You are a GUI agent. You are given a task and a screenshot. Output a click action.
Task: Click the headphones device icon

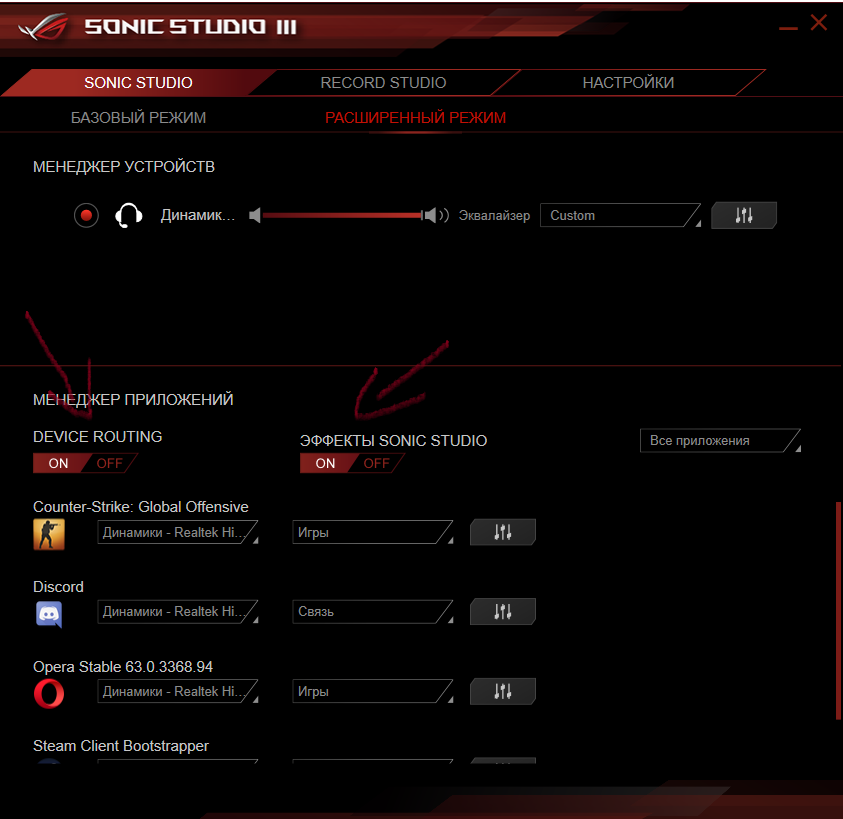click(129, 216)
